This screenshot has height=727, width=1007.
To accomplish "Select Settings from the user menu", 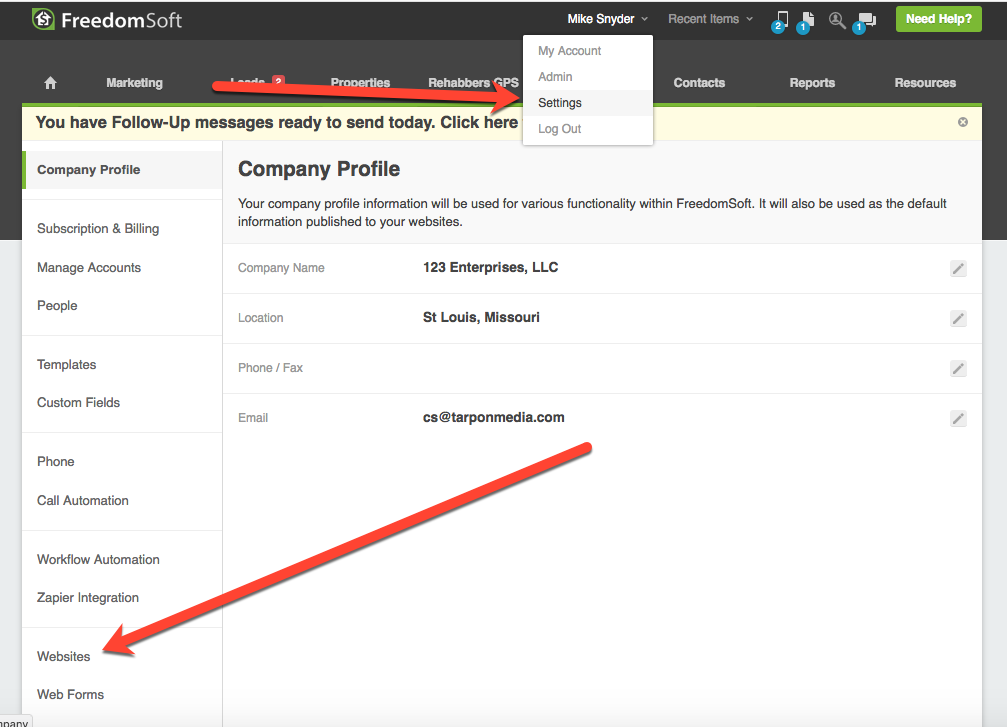I will (560, 103).
